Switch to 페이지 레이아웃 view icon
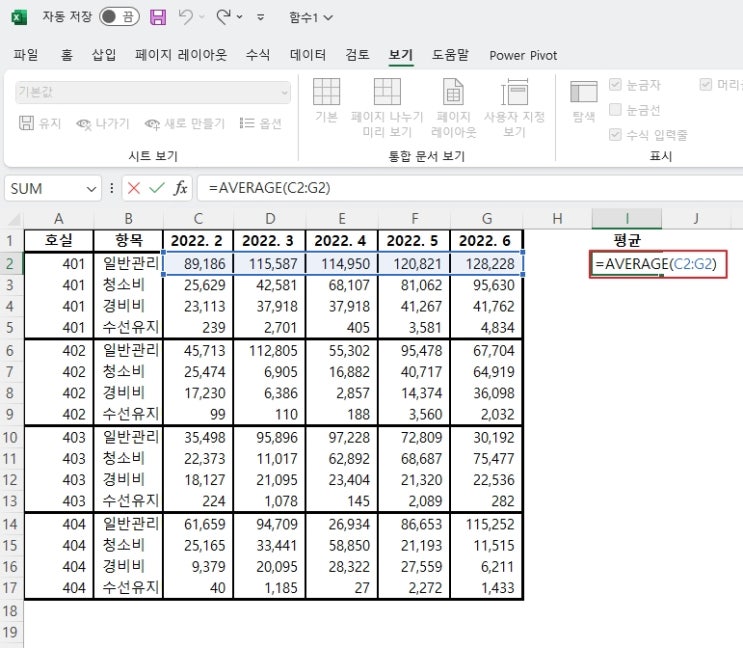 (x=453, y=107)
